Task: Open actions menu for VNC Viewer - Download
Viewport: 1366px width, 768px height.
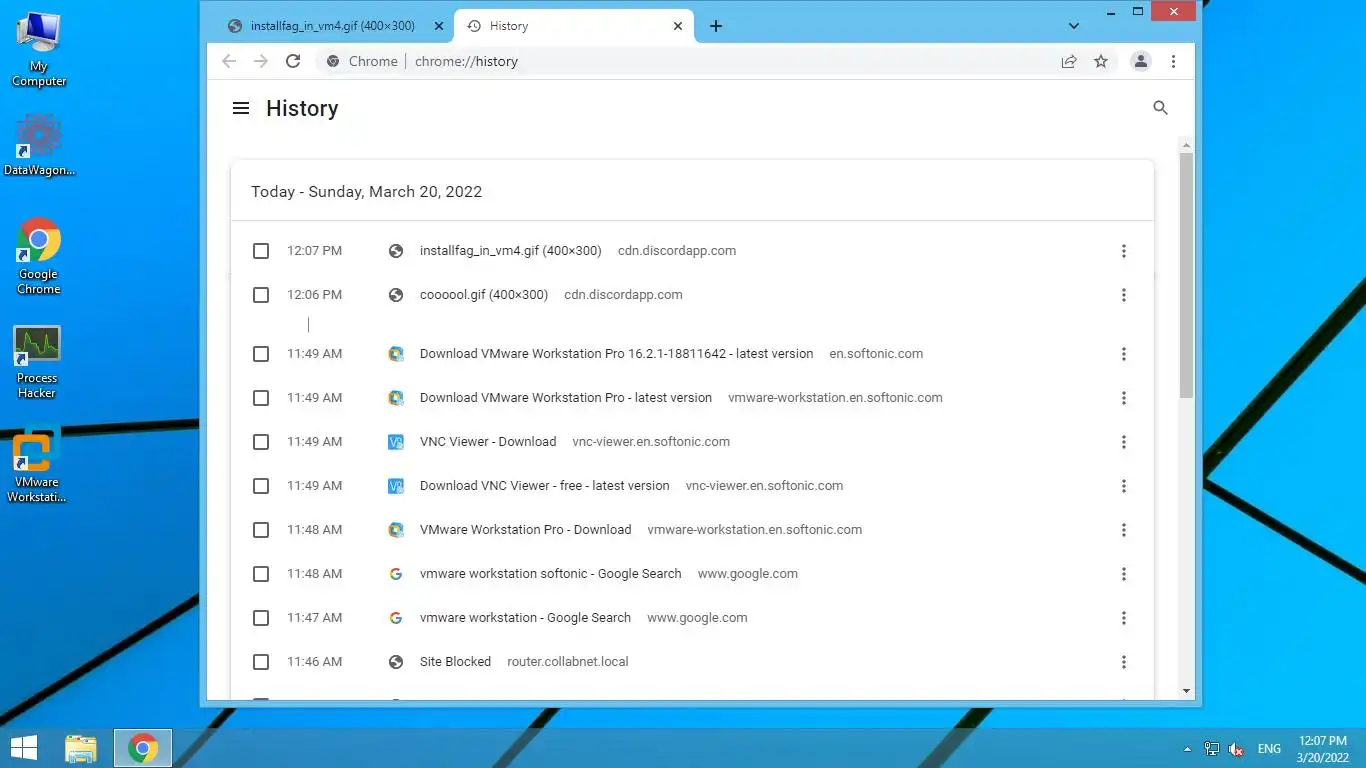Action: [x=1124, y=442]
